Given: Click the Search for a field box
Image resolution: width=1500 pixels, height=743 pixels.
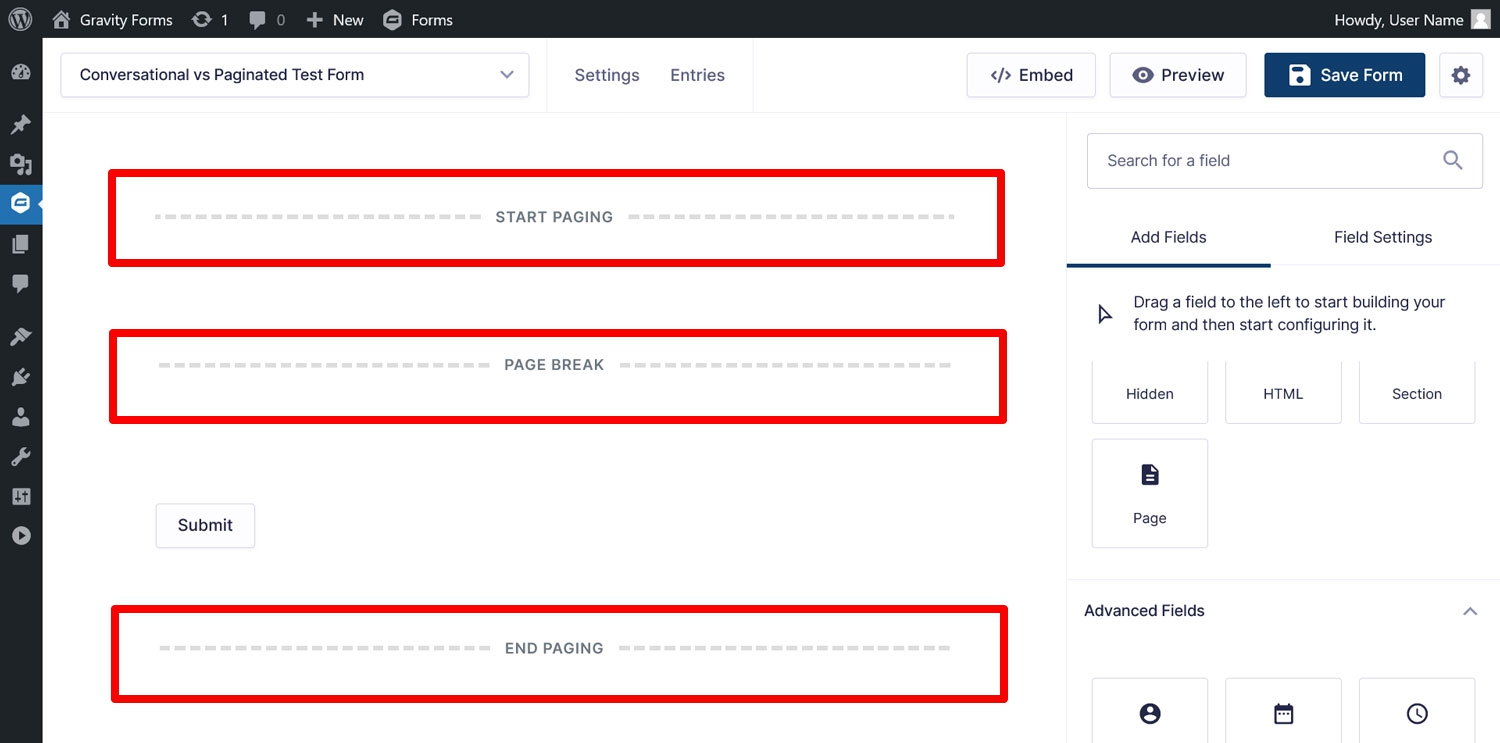Looking at the screenshot, I should coord(1285,160).
